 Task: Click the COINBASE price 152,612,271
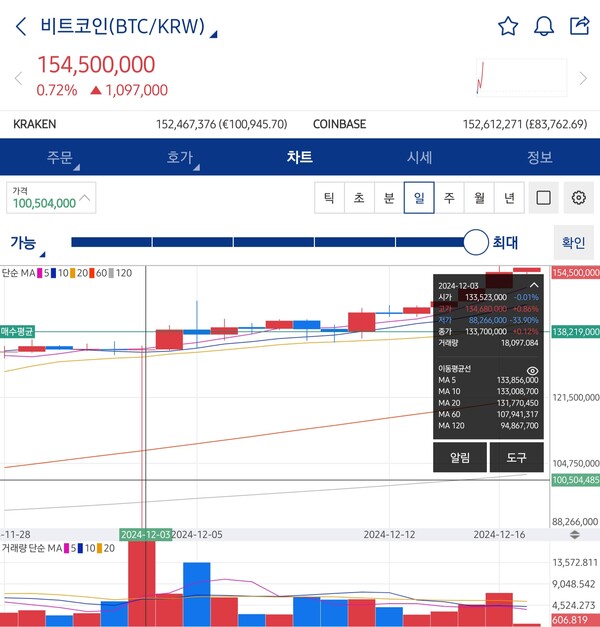click(x=525, y=124)
